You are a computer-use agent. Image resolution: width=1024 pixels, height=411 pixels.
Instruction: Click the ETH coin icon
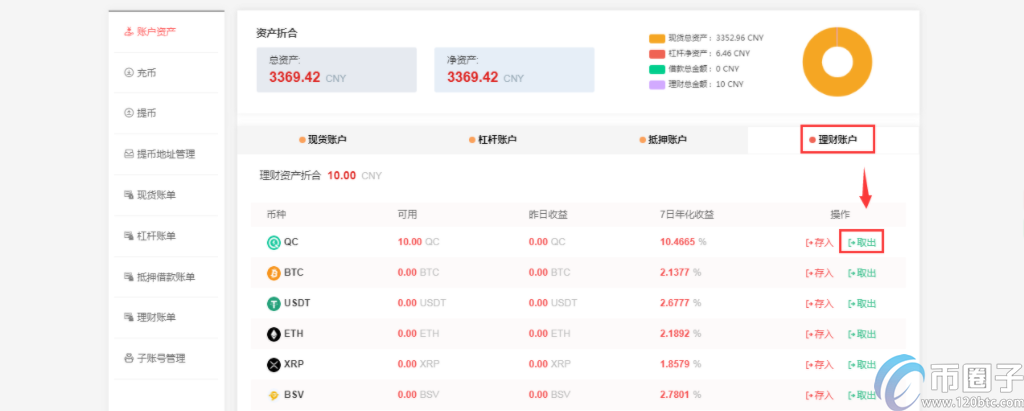[x=273, y=334]
